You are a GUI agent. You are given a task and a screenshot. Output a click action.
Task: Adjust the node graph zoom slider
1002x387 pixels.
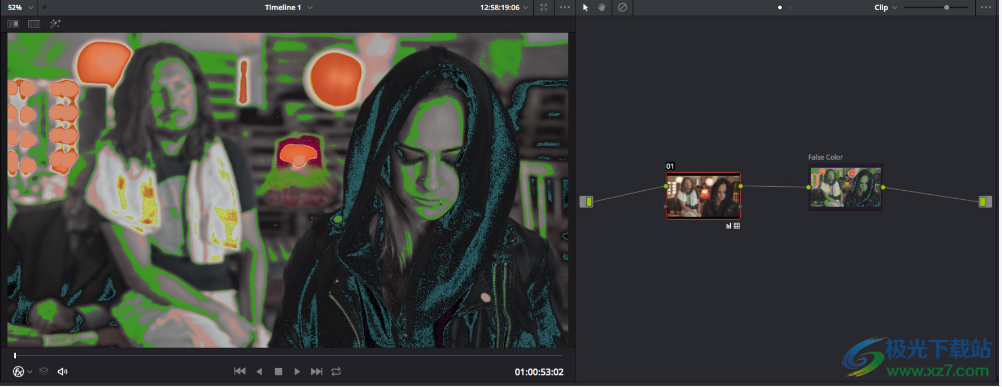pyautogui.click(x=936, y=8)
